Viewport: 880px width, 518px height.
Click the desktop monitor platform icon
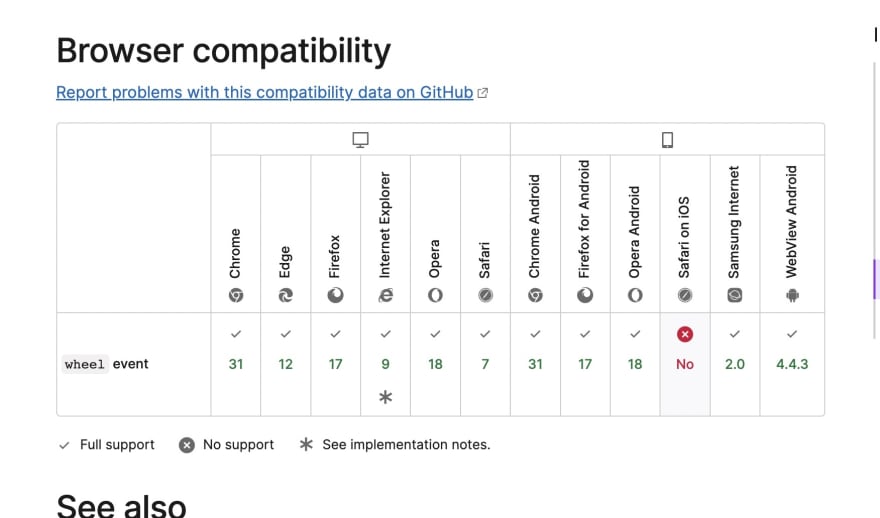click(360, 140)
